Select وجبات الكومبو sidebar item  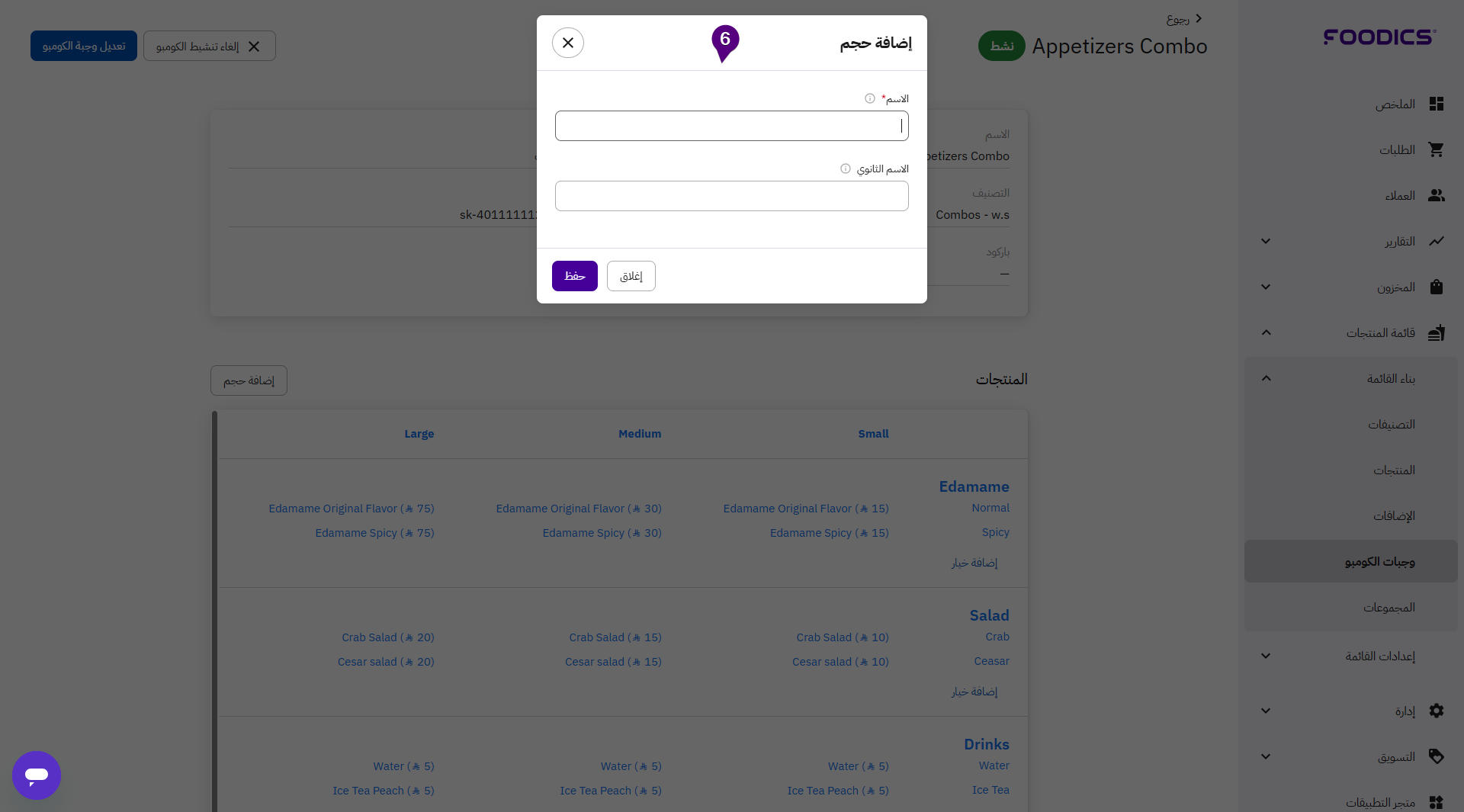click(x=1379, y=561)
